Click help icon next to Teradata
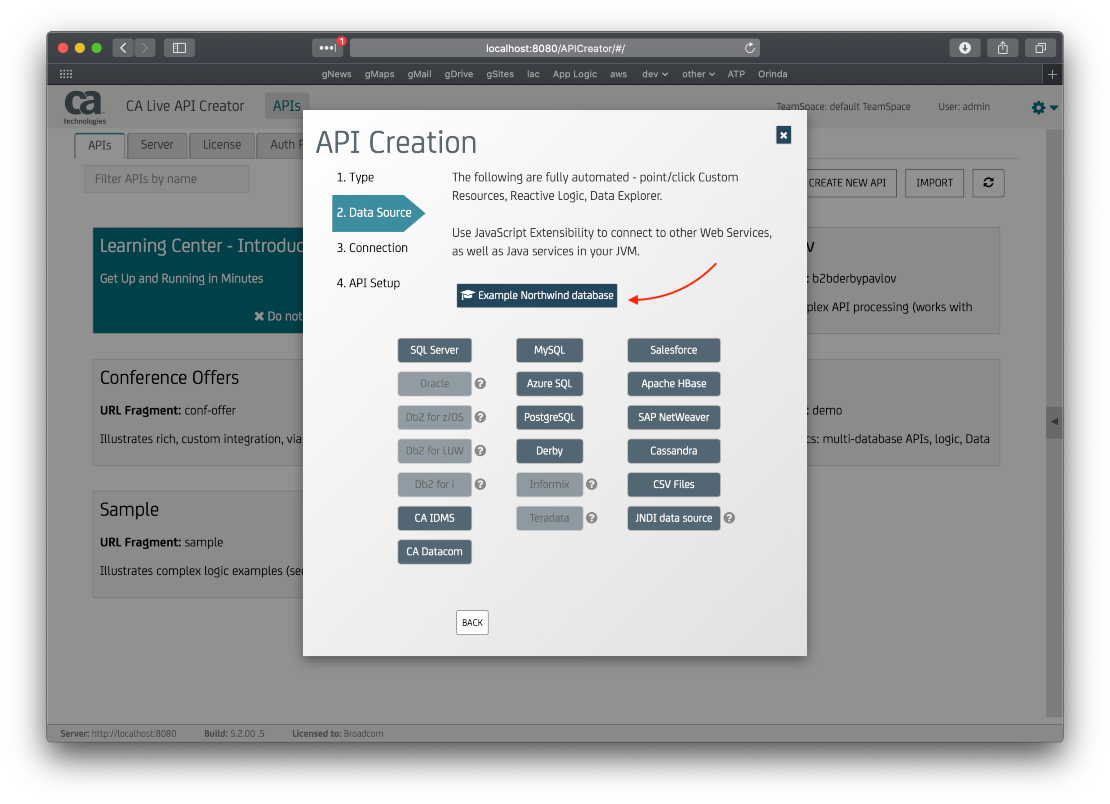The image size is (1110, 804). pyautogui.click(x=591, y=518)
